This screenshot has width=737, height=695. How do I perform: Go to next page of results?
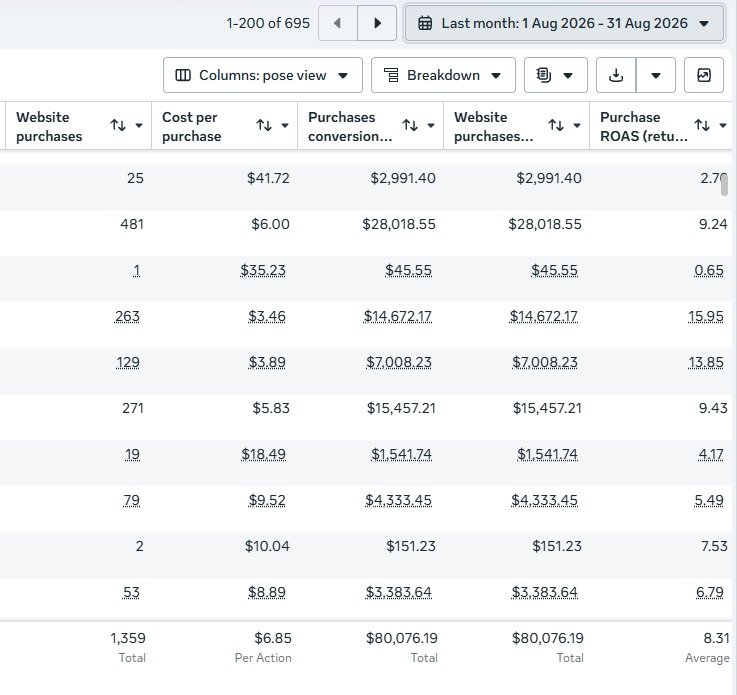tap(377, 23)
